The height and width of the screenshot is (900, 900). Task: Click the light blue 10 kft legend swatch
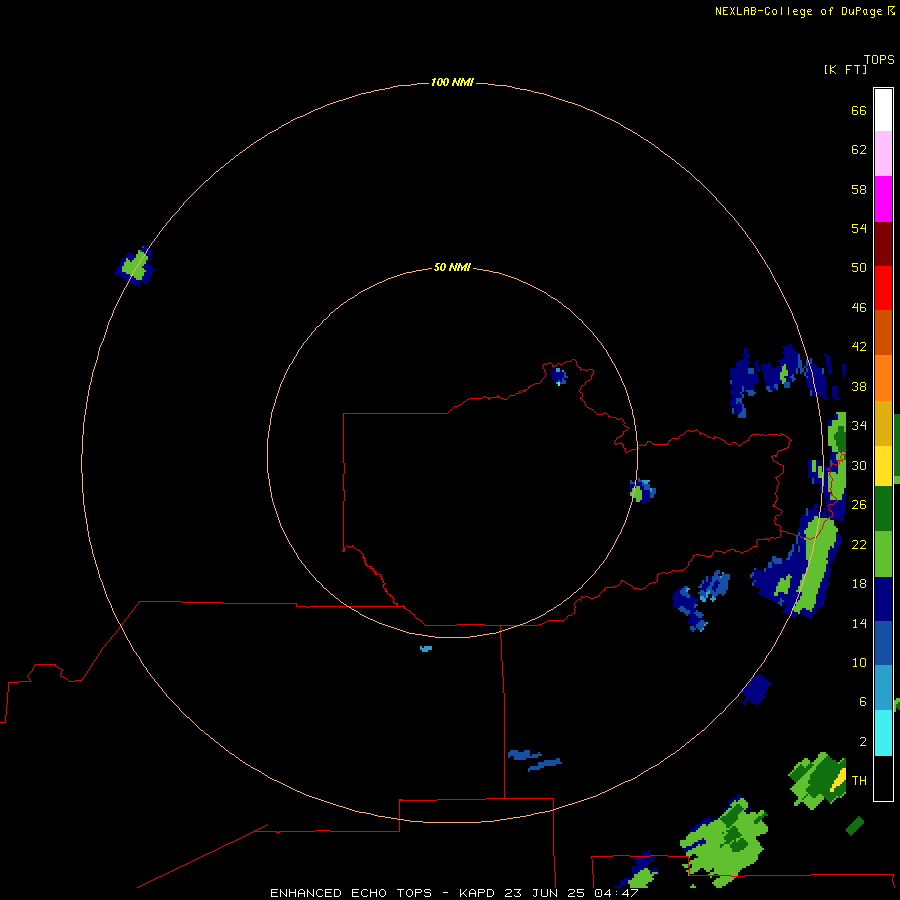coord(883,687)
